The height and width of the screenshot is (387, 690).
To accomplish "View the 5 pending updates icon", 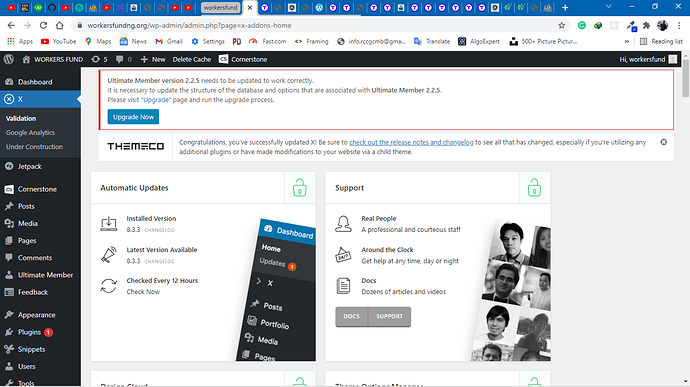I will point(99,59).
